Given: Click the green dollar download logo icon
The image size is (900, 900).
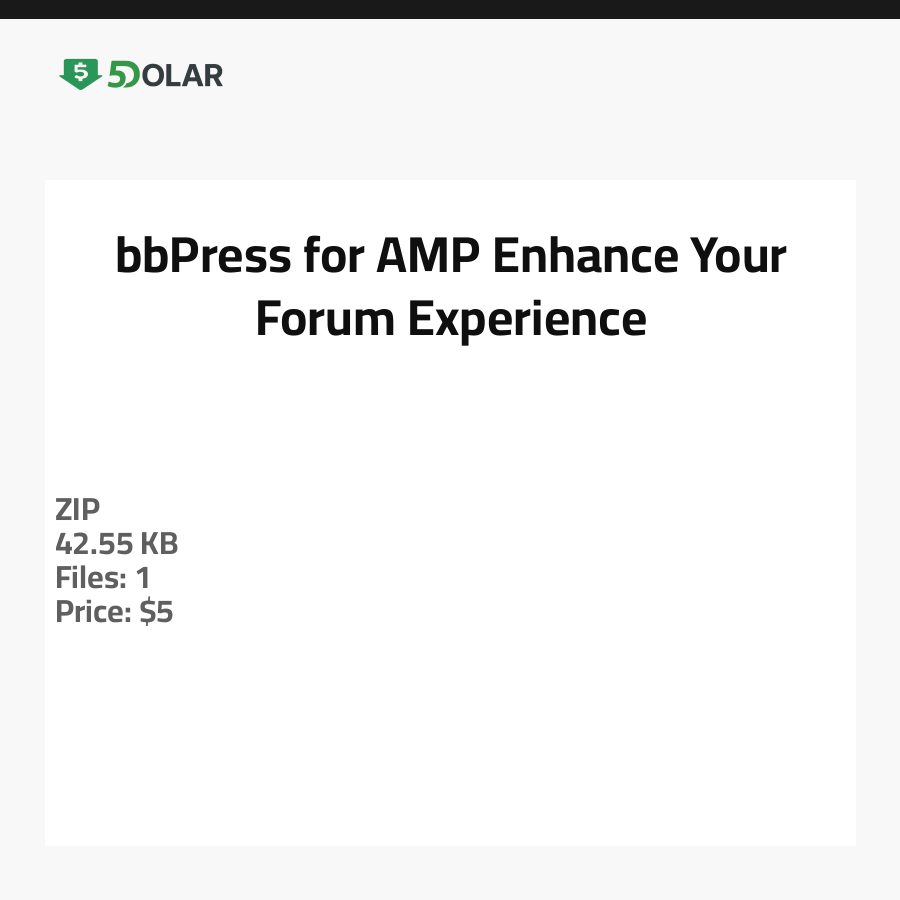Looking at the screenshot, I should (80, 74).
